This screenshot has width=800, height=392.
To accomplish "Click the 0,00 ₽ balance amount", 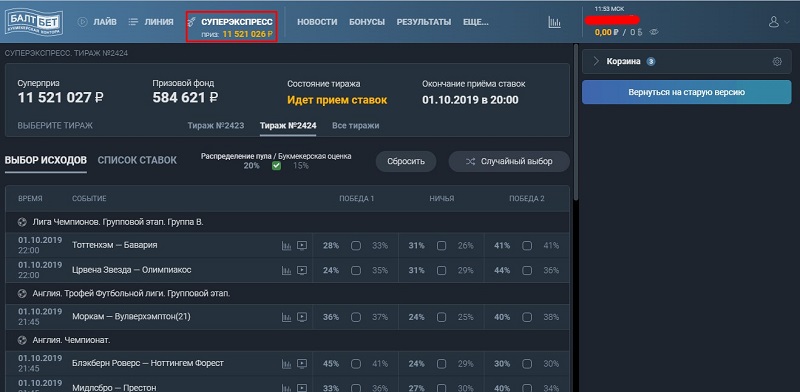I will (x=607, y=32).
